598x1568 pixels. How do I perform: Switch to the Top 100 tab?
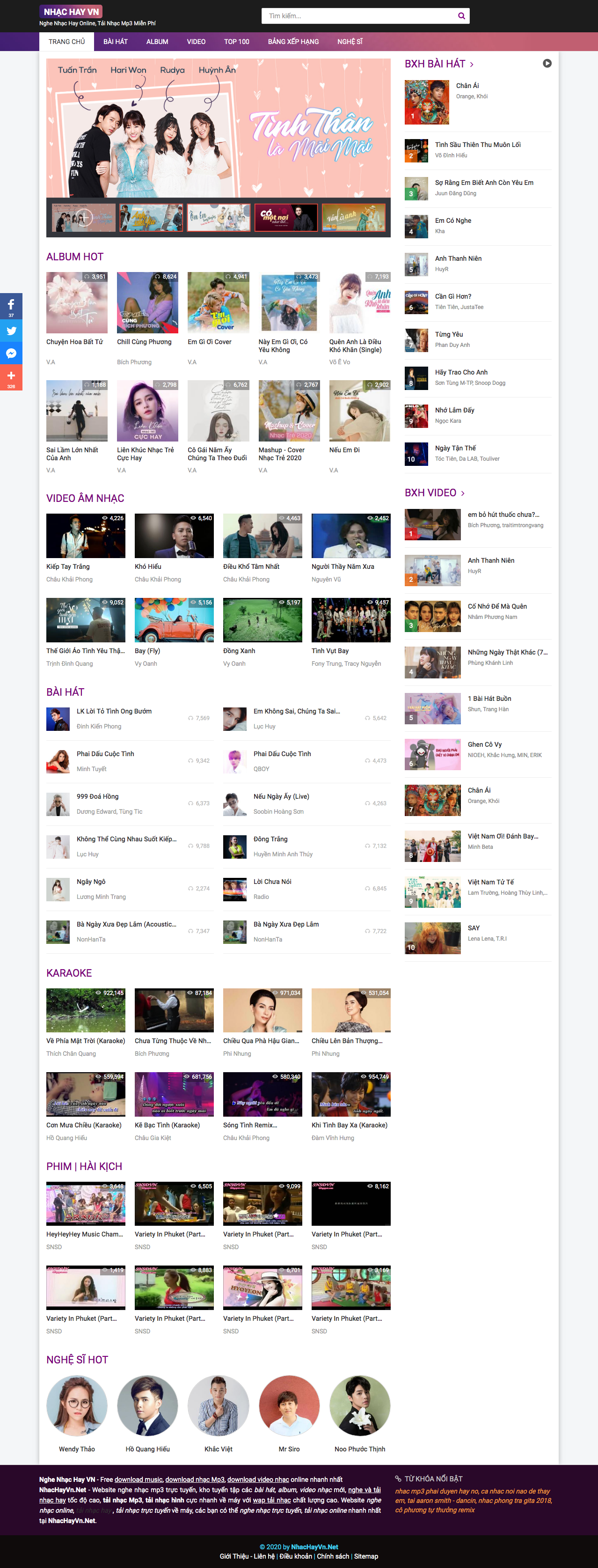[236, 41]
